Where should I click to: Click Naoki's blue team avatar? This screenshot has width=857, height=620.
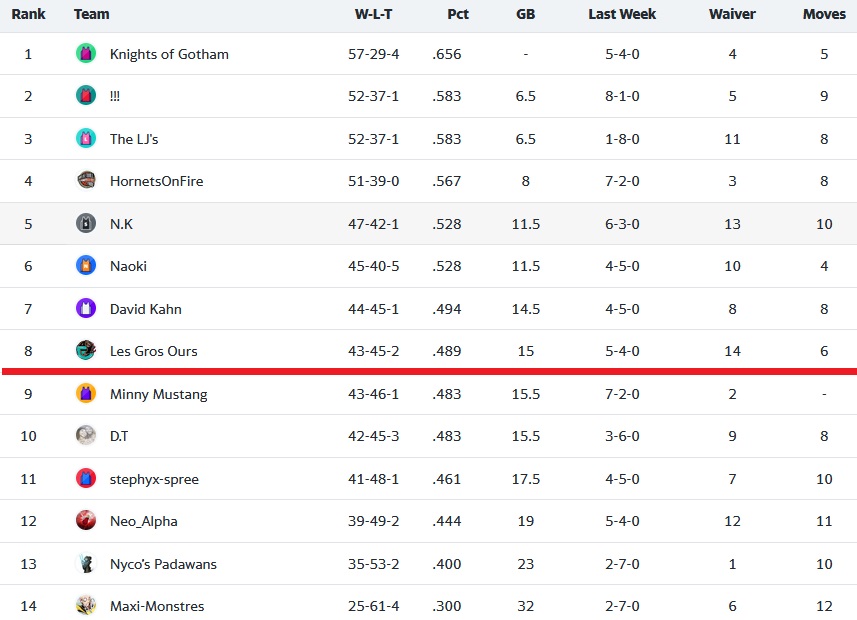click(x=86, y=266)
